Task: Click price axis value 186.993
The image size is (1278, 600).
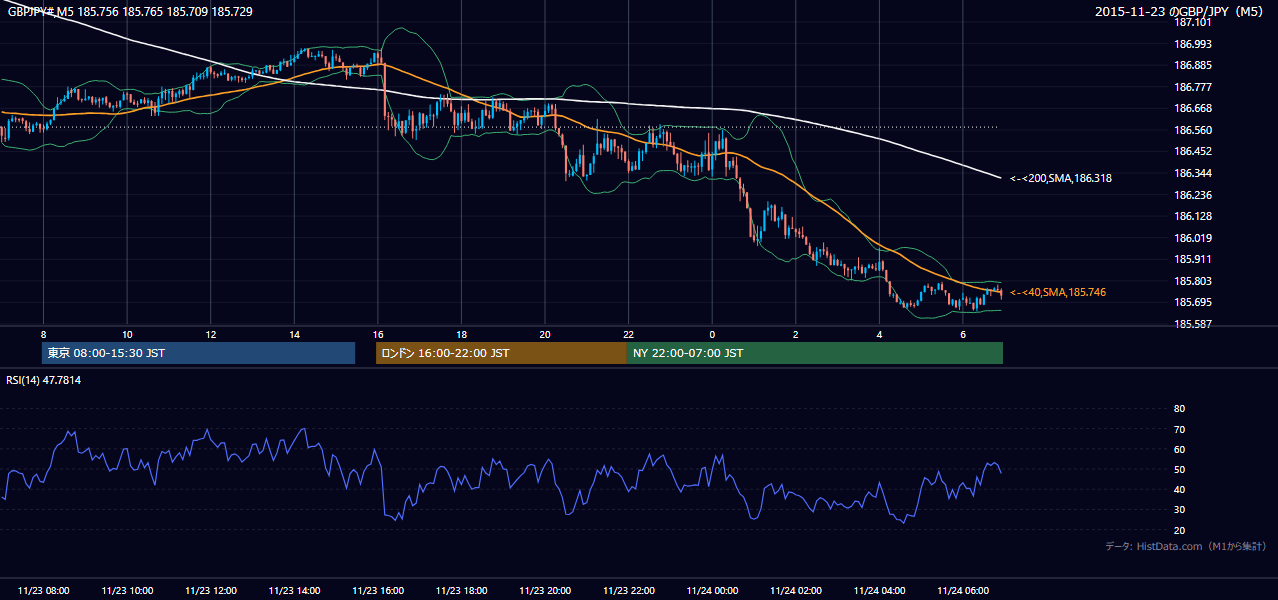Action: click(1192, 44)
